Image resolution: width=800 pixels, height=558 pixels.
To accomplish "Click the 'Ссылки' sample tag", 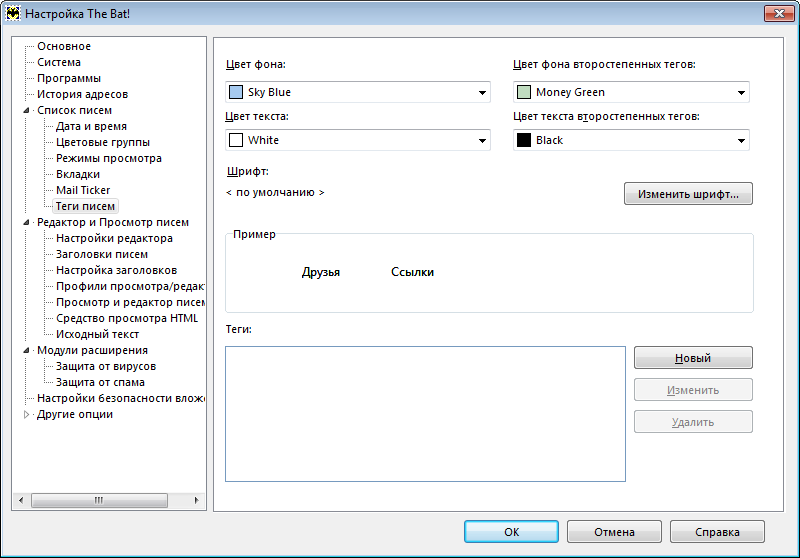I will coord(412,272).
